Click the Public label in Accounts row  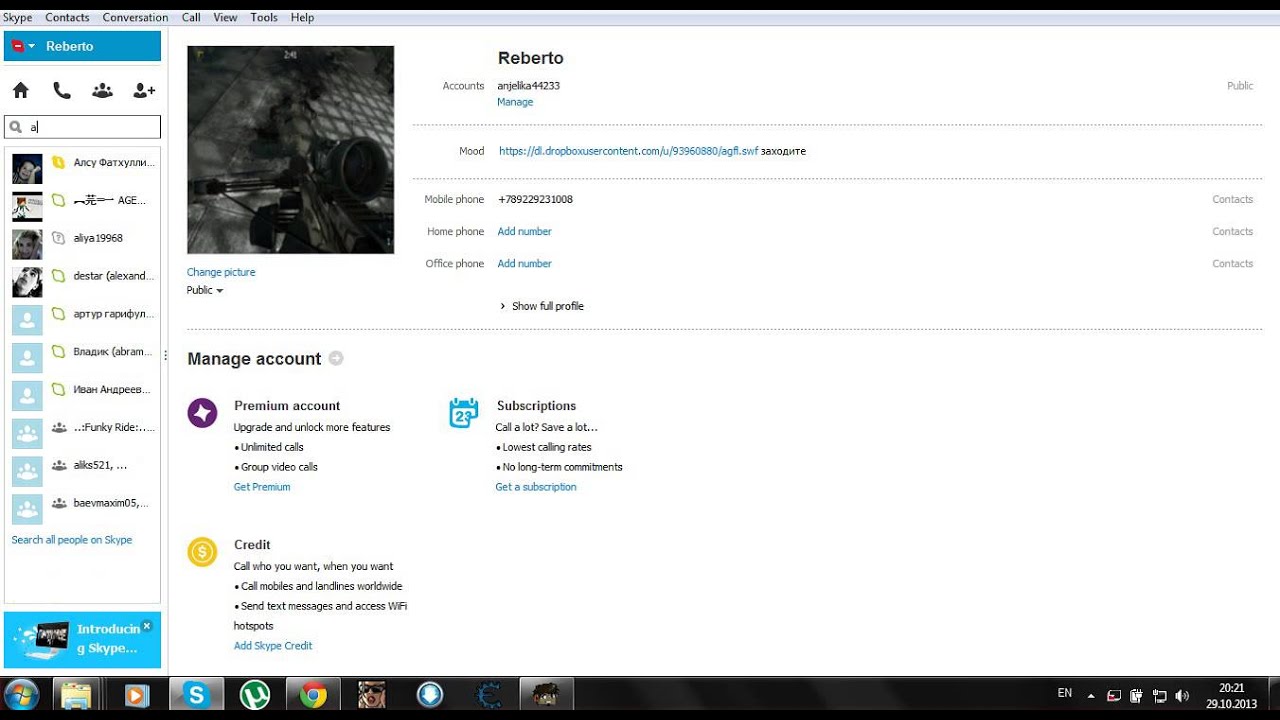click(x=1240, y=86)
